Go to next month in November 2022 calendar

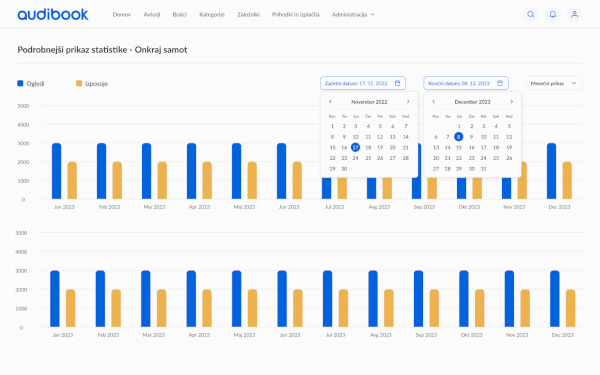point(408,102)
